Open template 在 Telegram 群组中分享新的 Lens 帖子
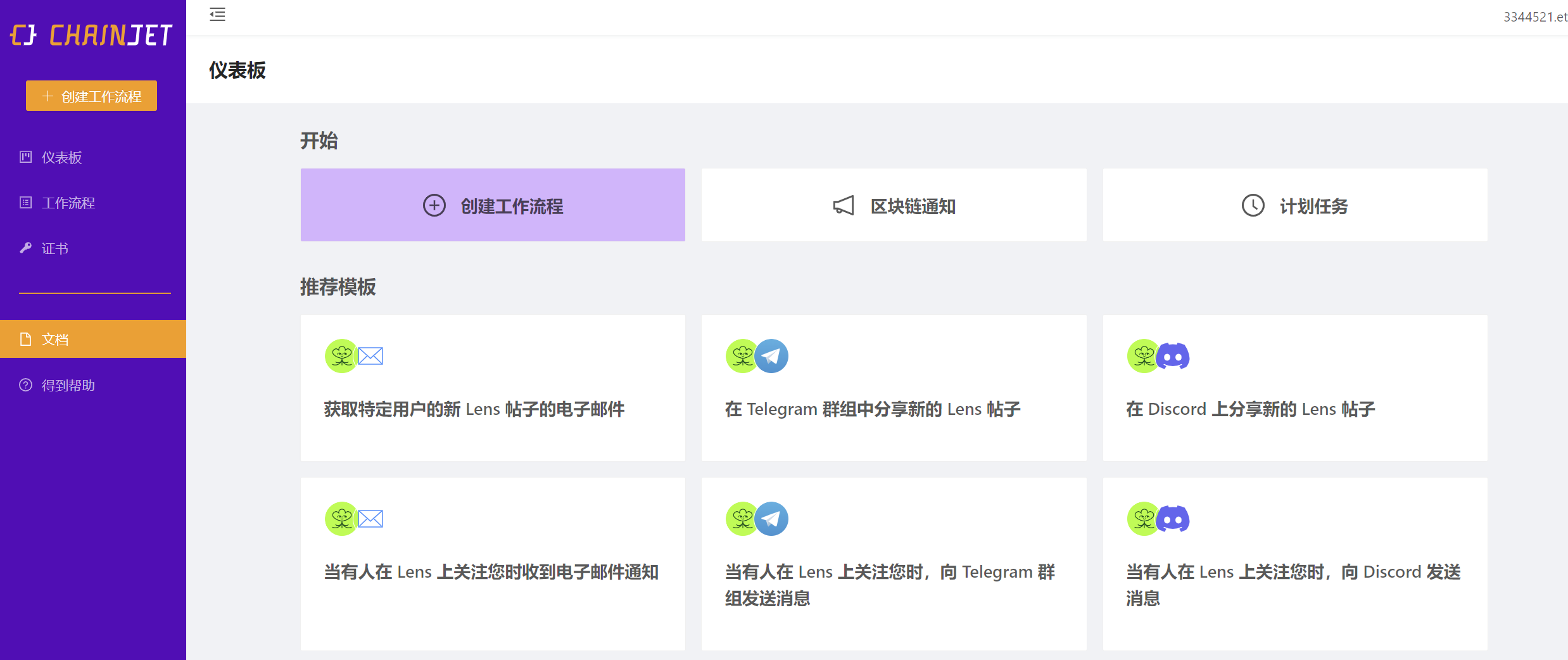This screenshot has width=1568, height=660. point(894,388)
